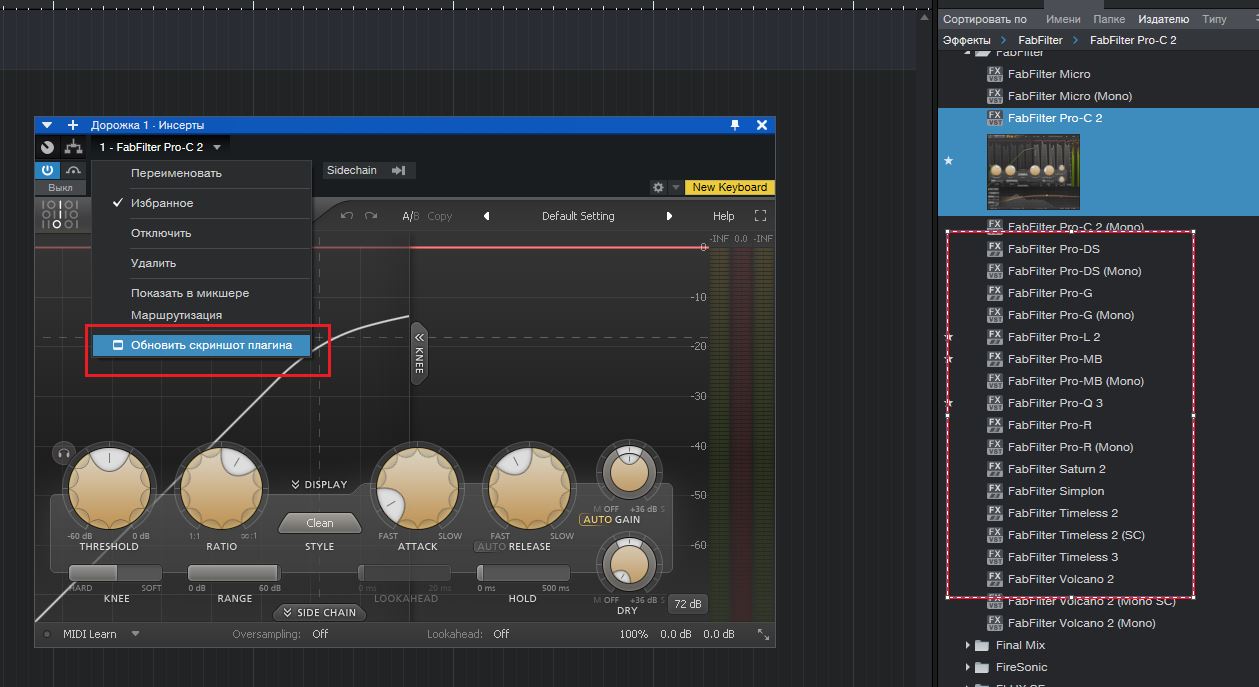This screenshot has height=687, width=1259.
Task: Open the 1 - FabFilter Pro-C 2 dropdown arrow
Action: 217,147
